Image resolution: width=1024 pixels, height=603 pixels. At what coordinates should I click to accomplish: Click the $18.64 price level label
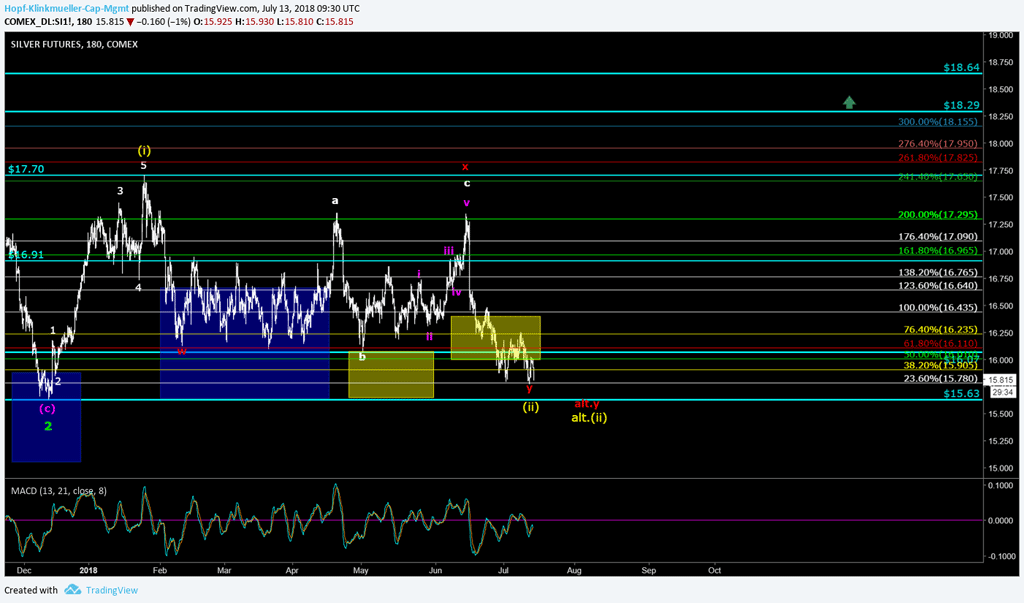pos(961,68)
